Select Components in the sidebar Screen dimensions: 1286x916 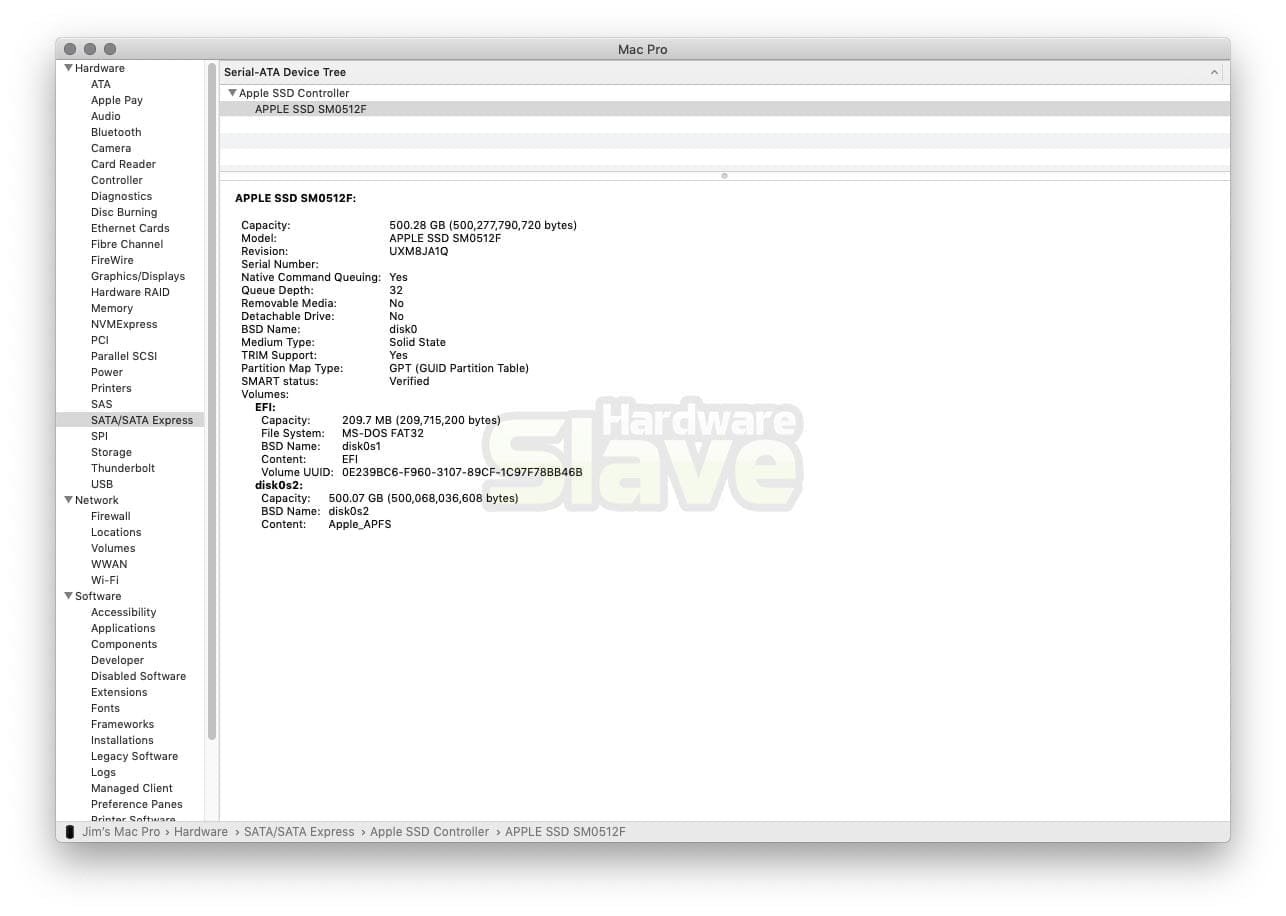(124, 644)
